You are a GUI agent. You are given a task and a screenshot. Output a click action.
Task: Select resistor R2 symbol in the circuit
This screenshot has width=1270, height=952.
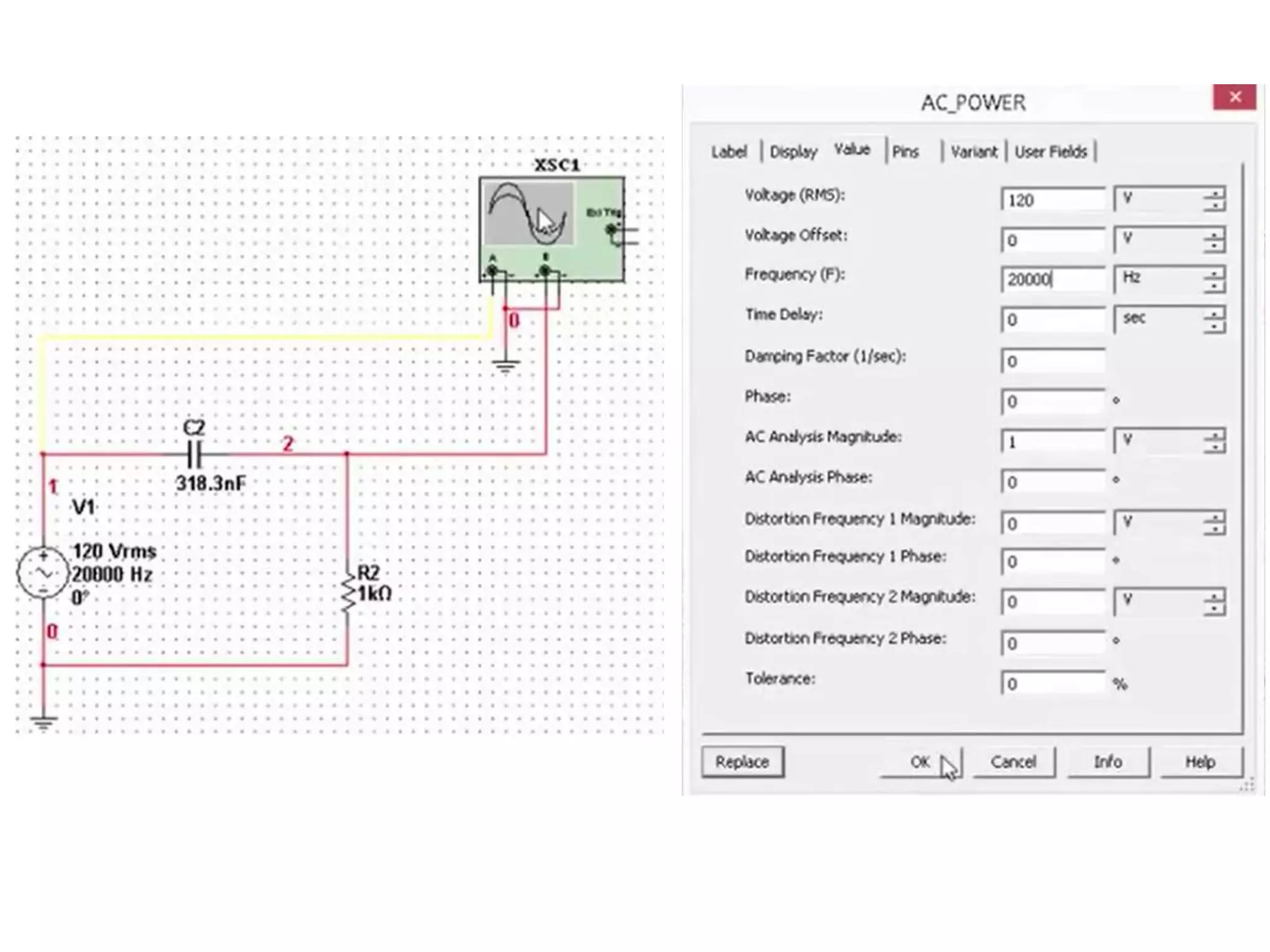click(347, 593)
